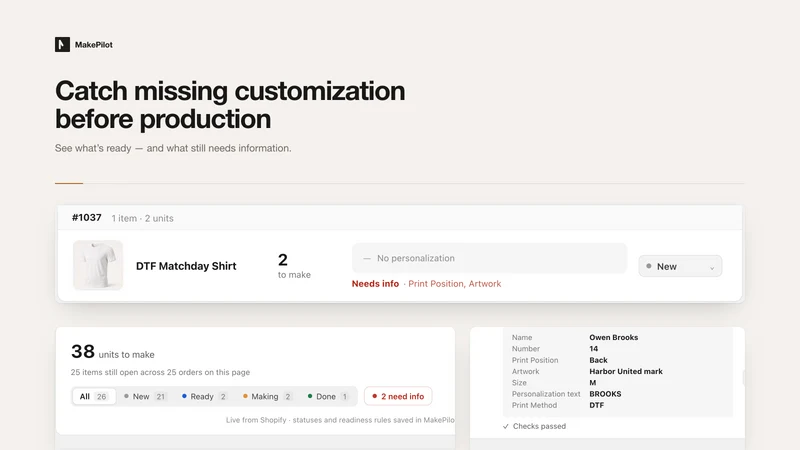Click the Harbor United mark artwork value
This screenshot has width=800, height=450.
pos(626,371)
